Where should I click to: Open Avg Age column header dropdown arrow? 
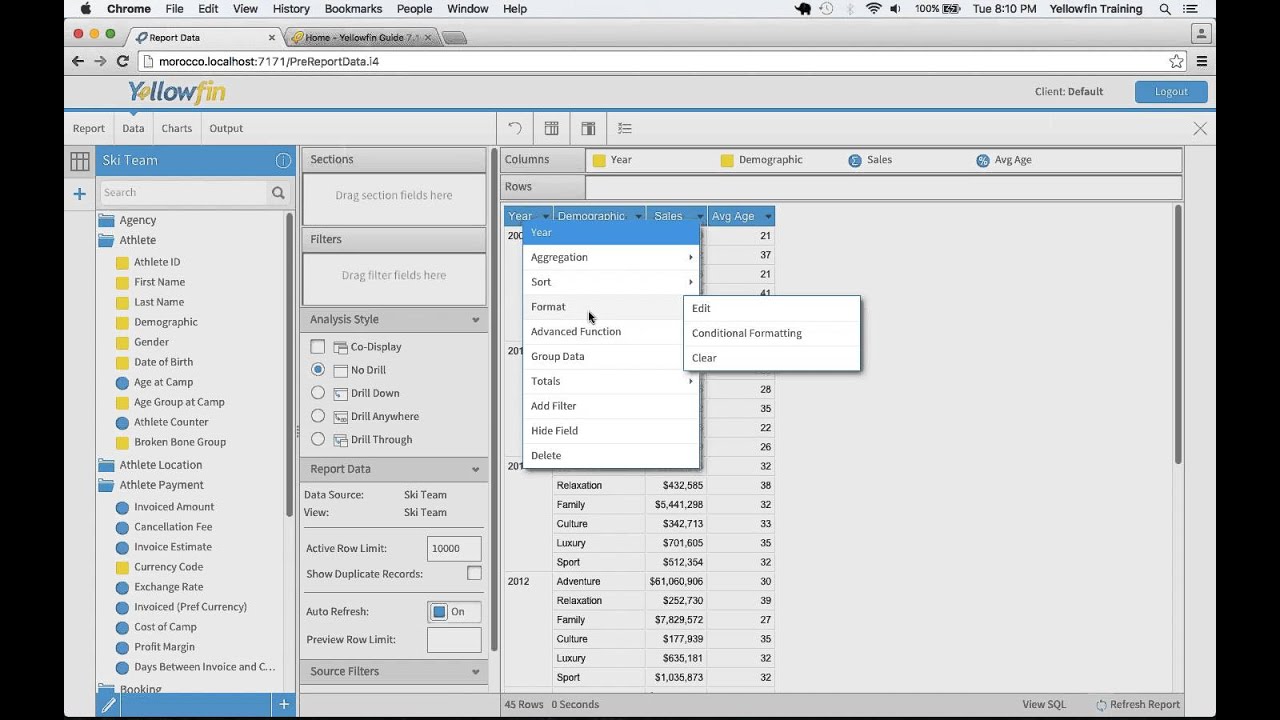768,216
